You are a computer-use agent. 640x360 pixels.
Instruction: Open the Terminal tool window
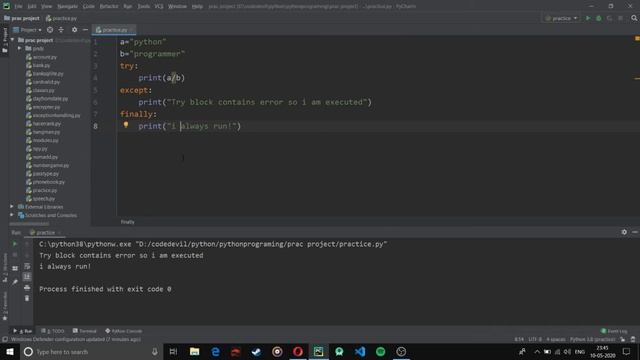(x=84, y=331)
